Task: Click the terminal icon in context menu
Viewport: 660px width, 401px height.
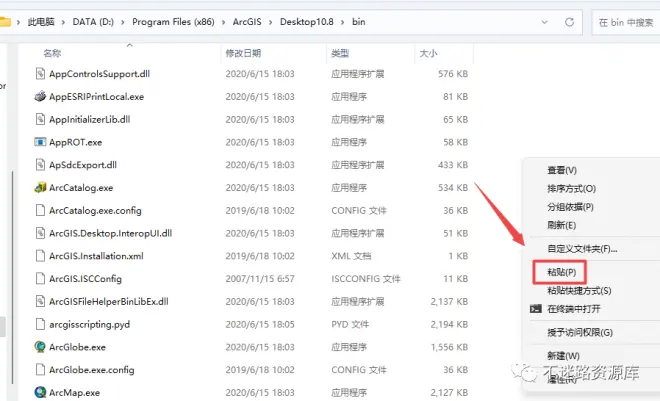Action: [x=535, y=309]
